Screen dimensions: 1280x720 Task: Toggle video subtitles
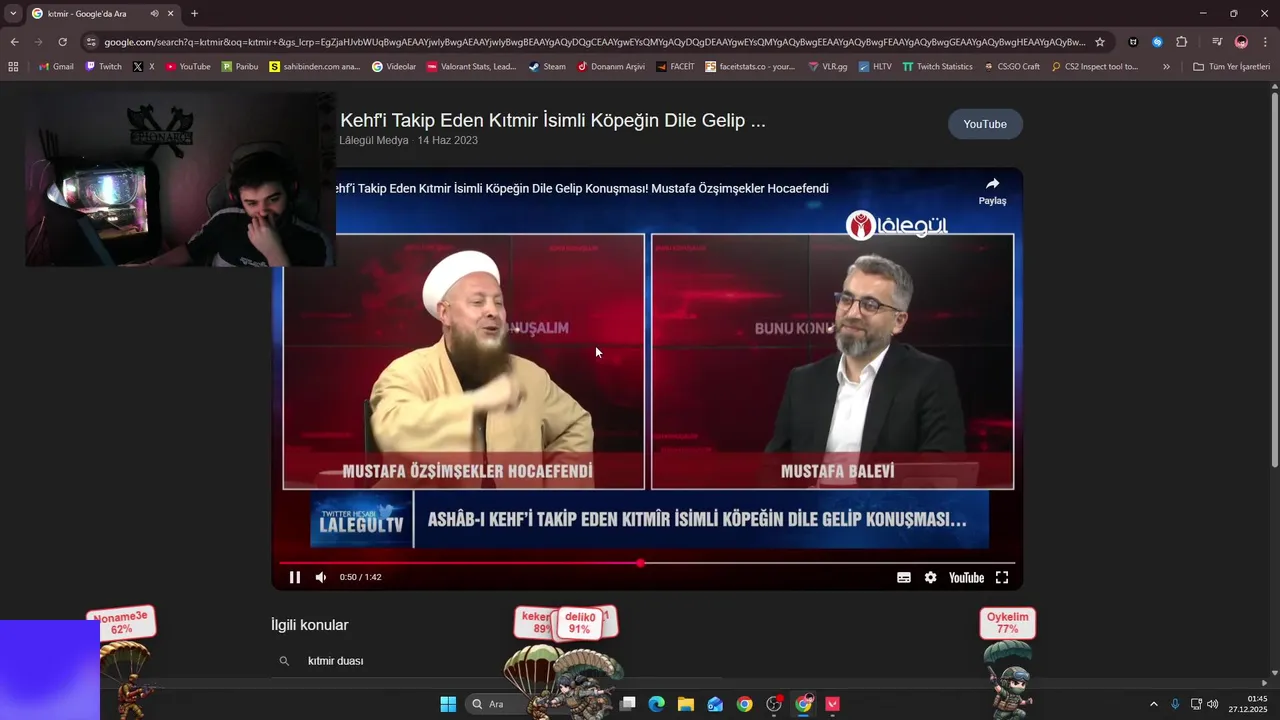904,577
